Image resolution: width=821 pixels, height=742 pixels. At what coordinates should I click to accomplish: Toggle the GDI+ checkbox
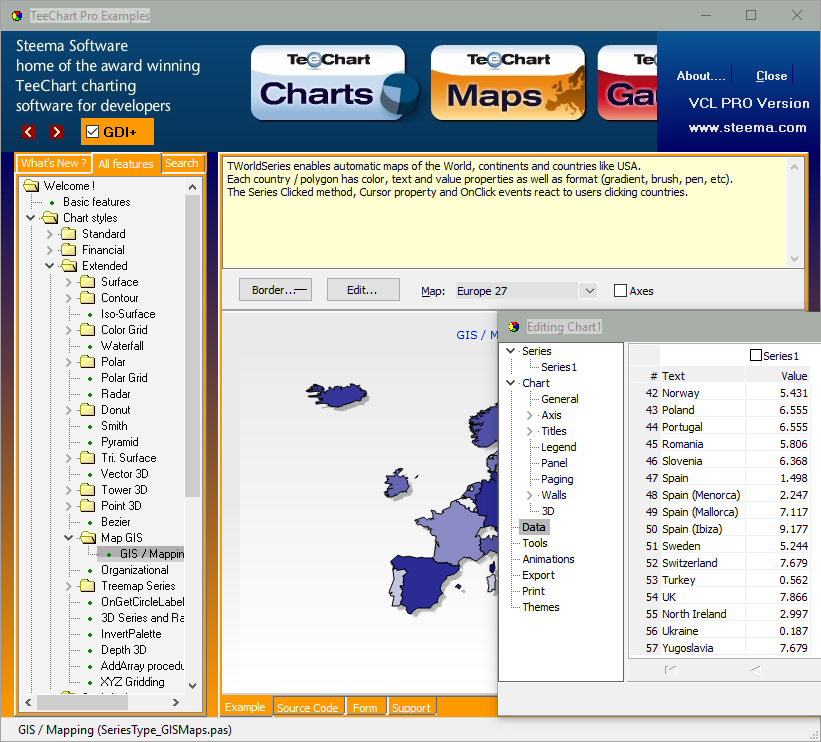[92, 131]
